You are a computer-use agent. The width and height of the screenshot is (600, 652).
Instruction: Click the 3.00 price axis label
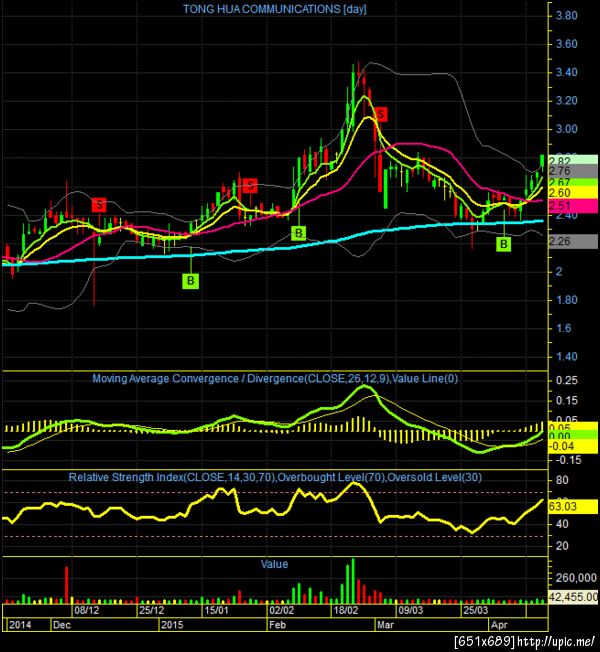pyautogui.click(x=566, y=129)
